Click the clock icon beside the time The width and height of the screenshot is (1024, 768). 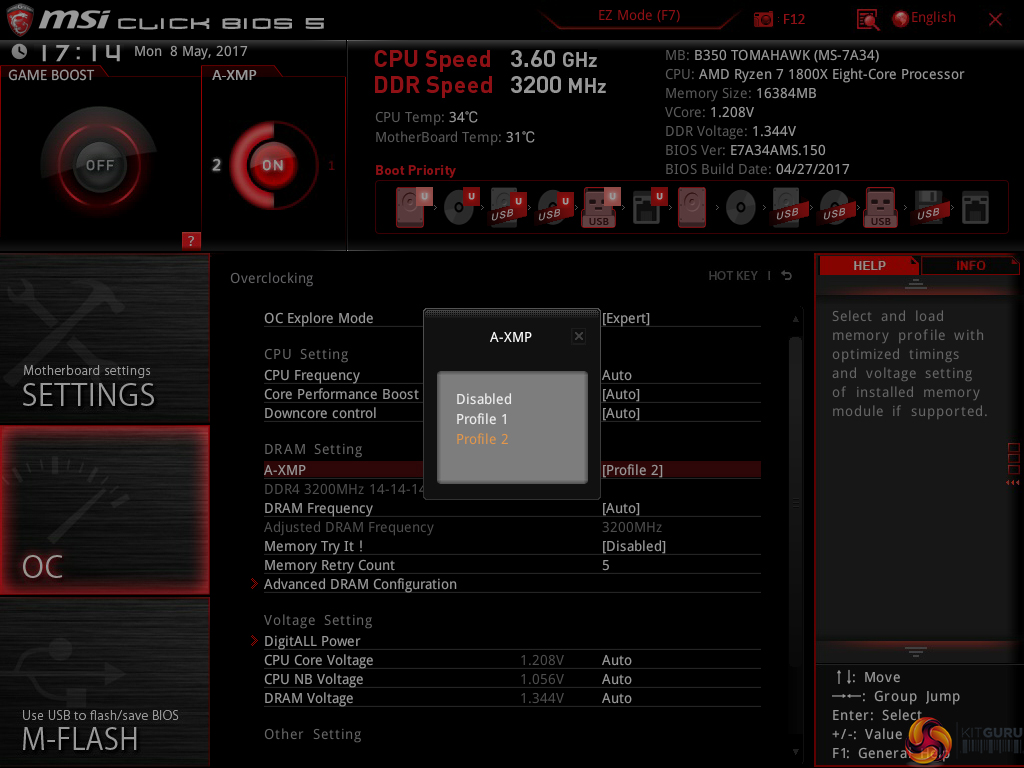coord(20,51)
